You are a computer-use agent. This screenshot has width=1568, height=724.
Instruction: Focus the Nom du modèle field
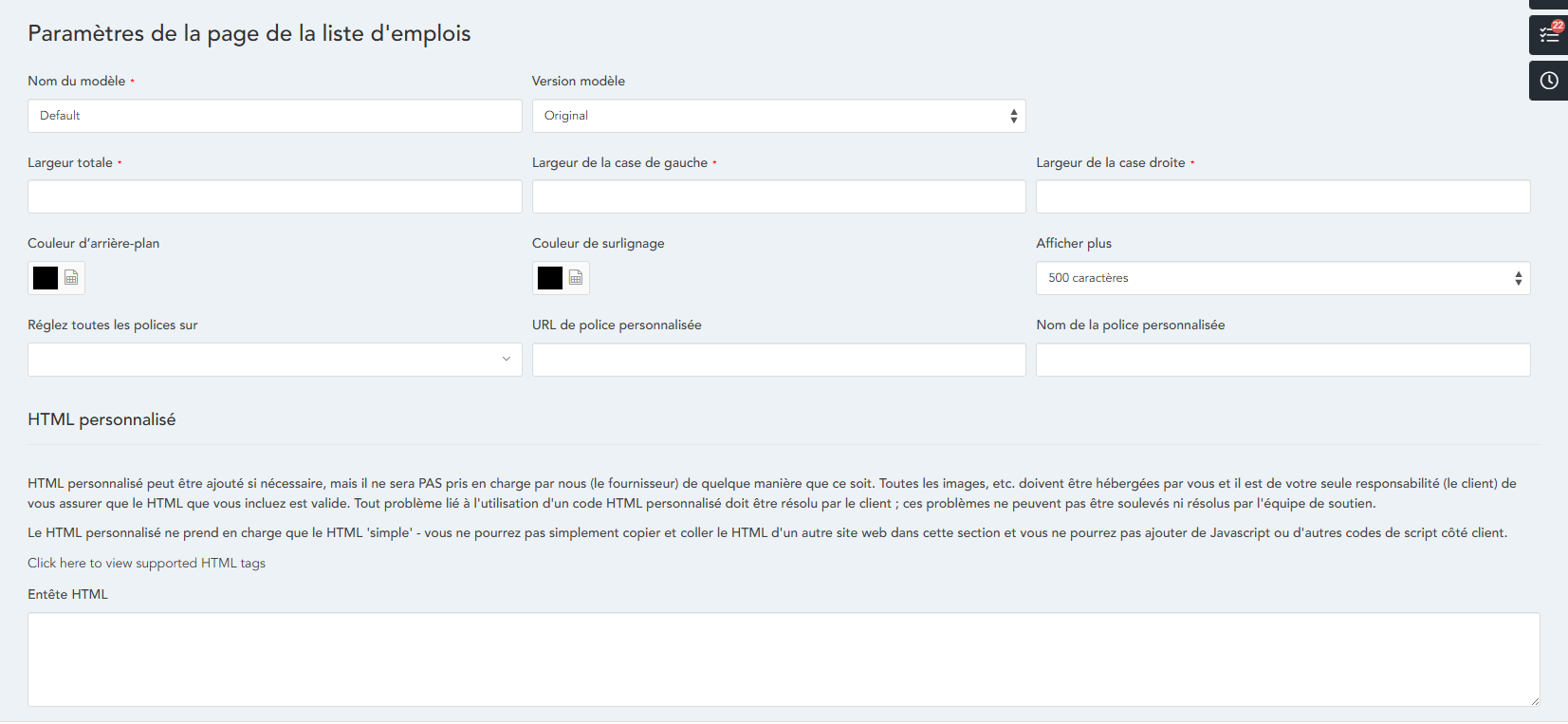tap(274, 116)
